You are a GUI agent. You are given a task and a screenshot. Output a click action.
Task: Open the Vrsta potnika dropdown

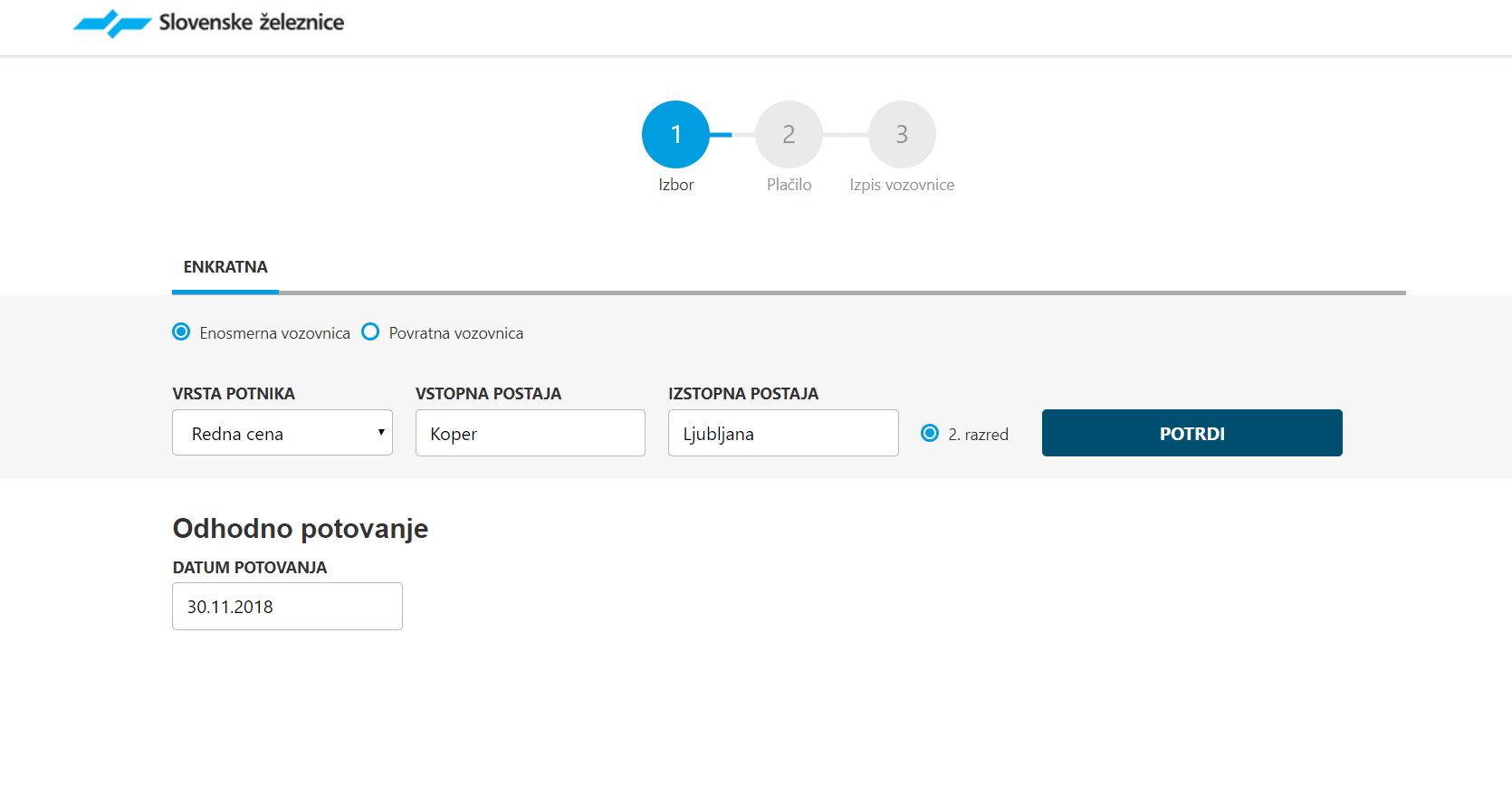[282, 433]
